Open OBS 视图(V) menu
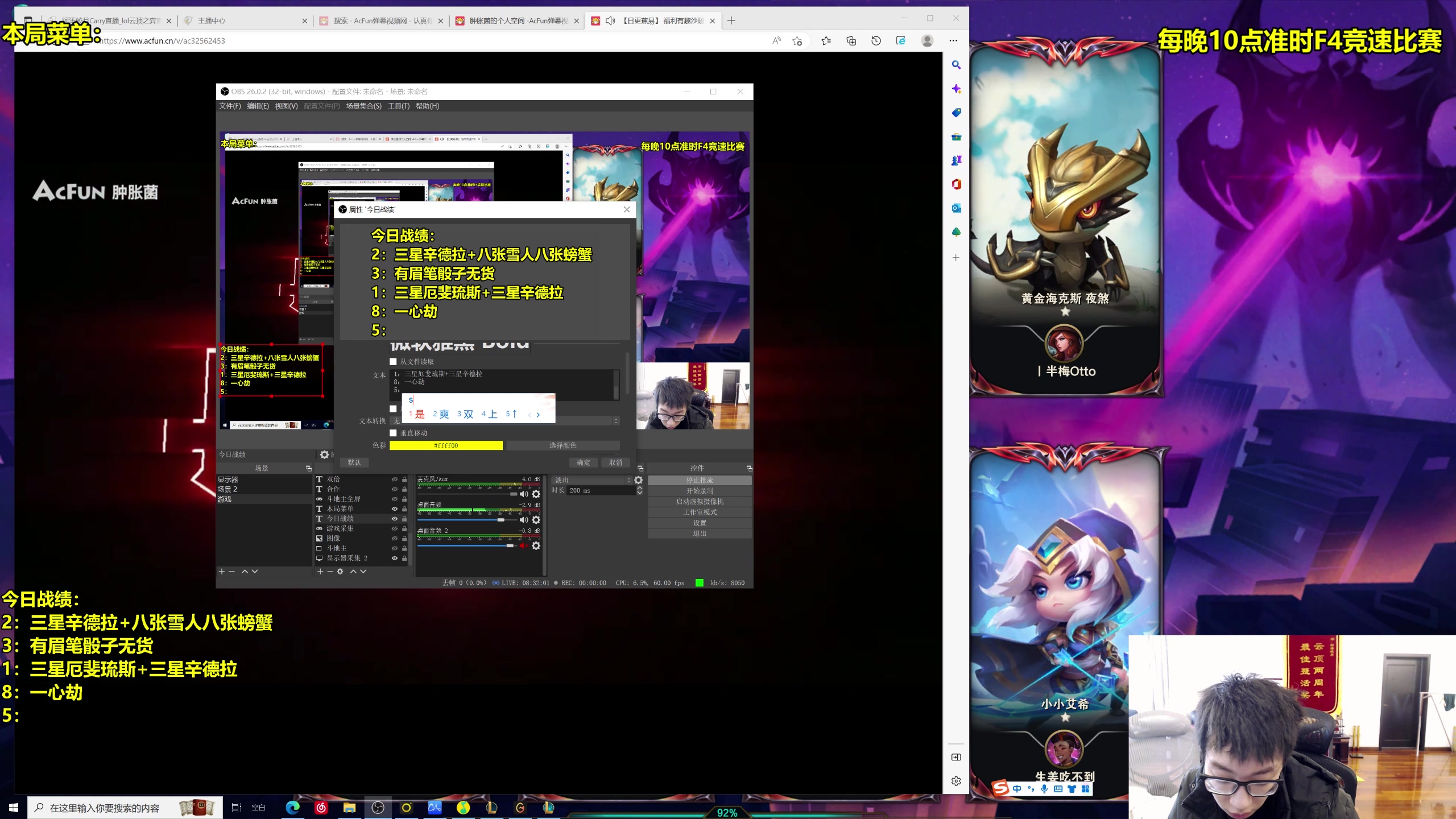The width and height of the screenshot is (1456, 819). (286, 106)
